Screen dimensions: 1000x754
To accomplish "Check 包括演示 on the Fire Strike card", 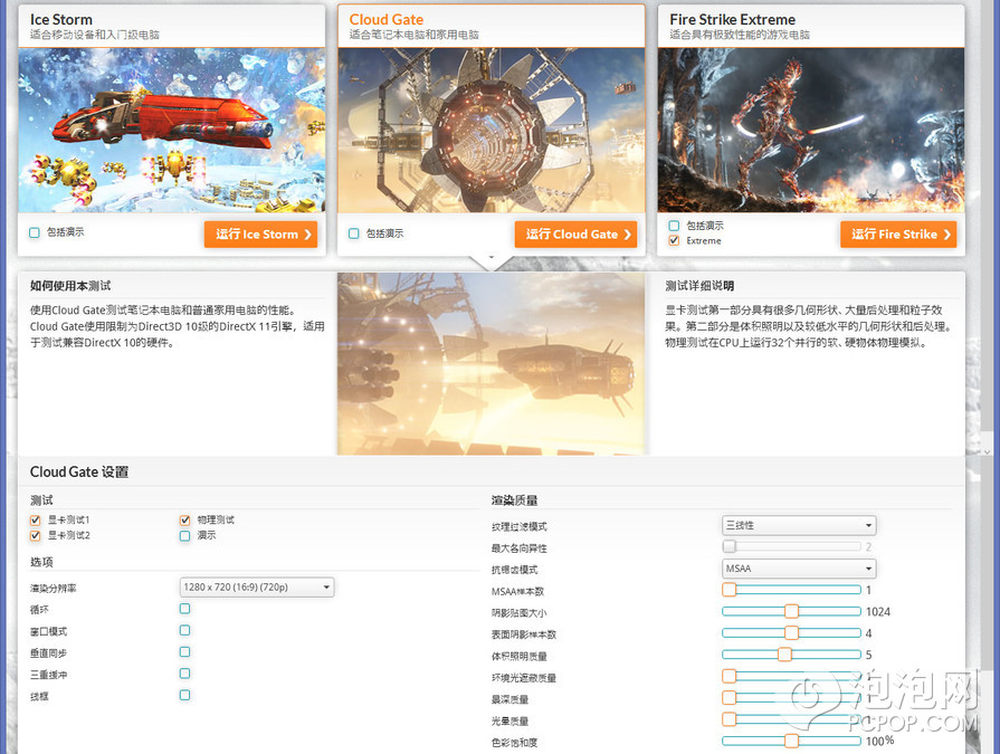I will pos(673,225).
